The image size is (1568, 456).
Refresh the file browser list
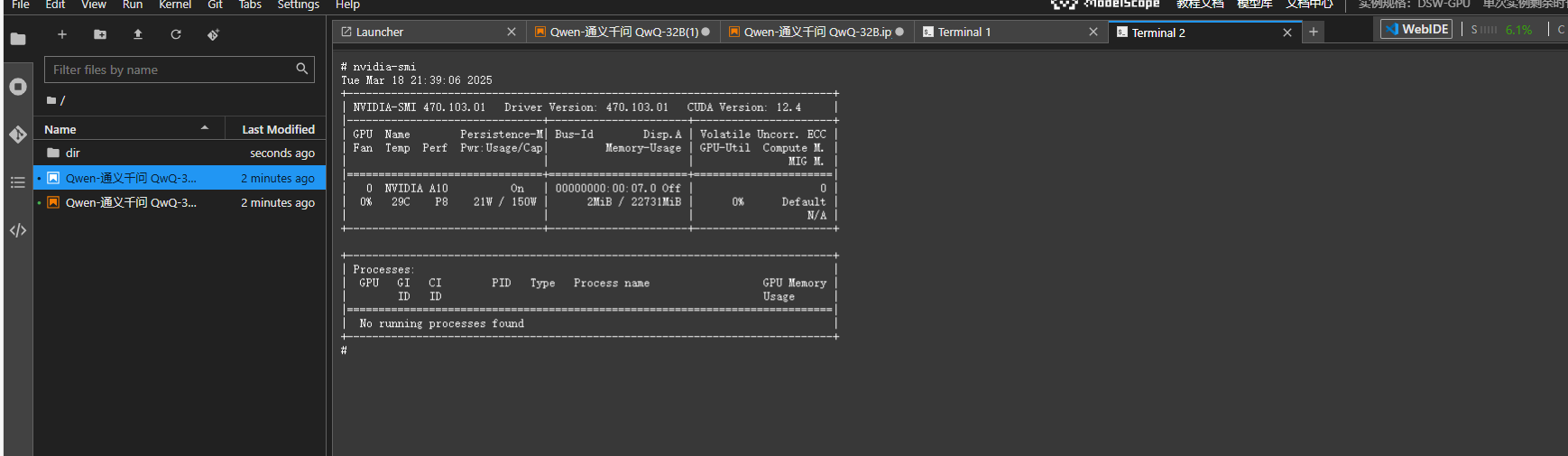(176, 34)
